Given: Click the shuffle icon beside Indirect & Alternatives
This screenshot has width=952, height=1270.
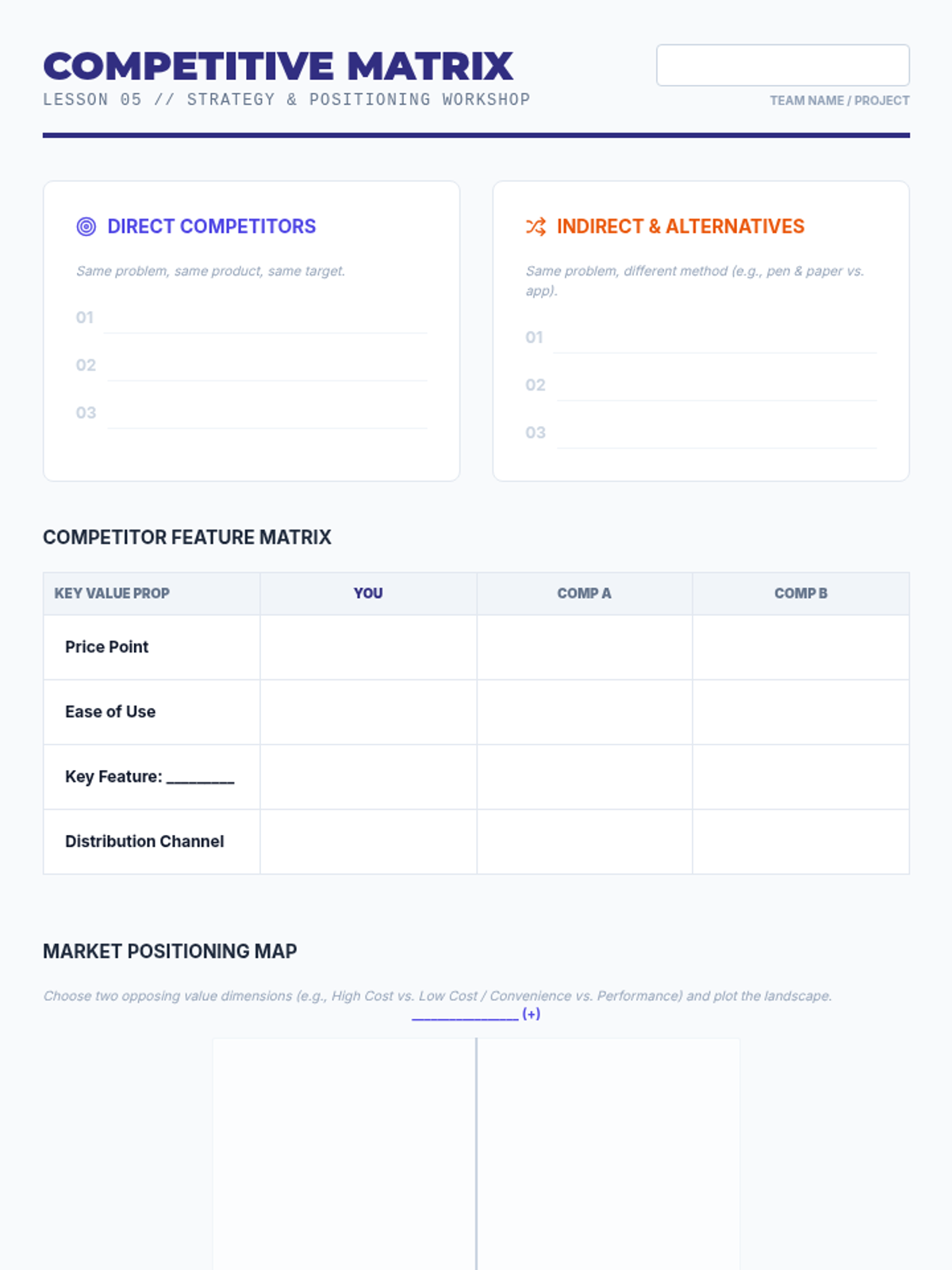Looking at the screenshot, I should (x=535, y=227).
